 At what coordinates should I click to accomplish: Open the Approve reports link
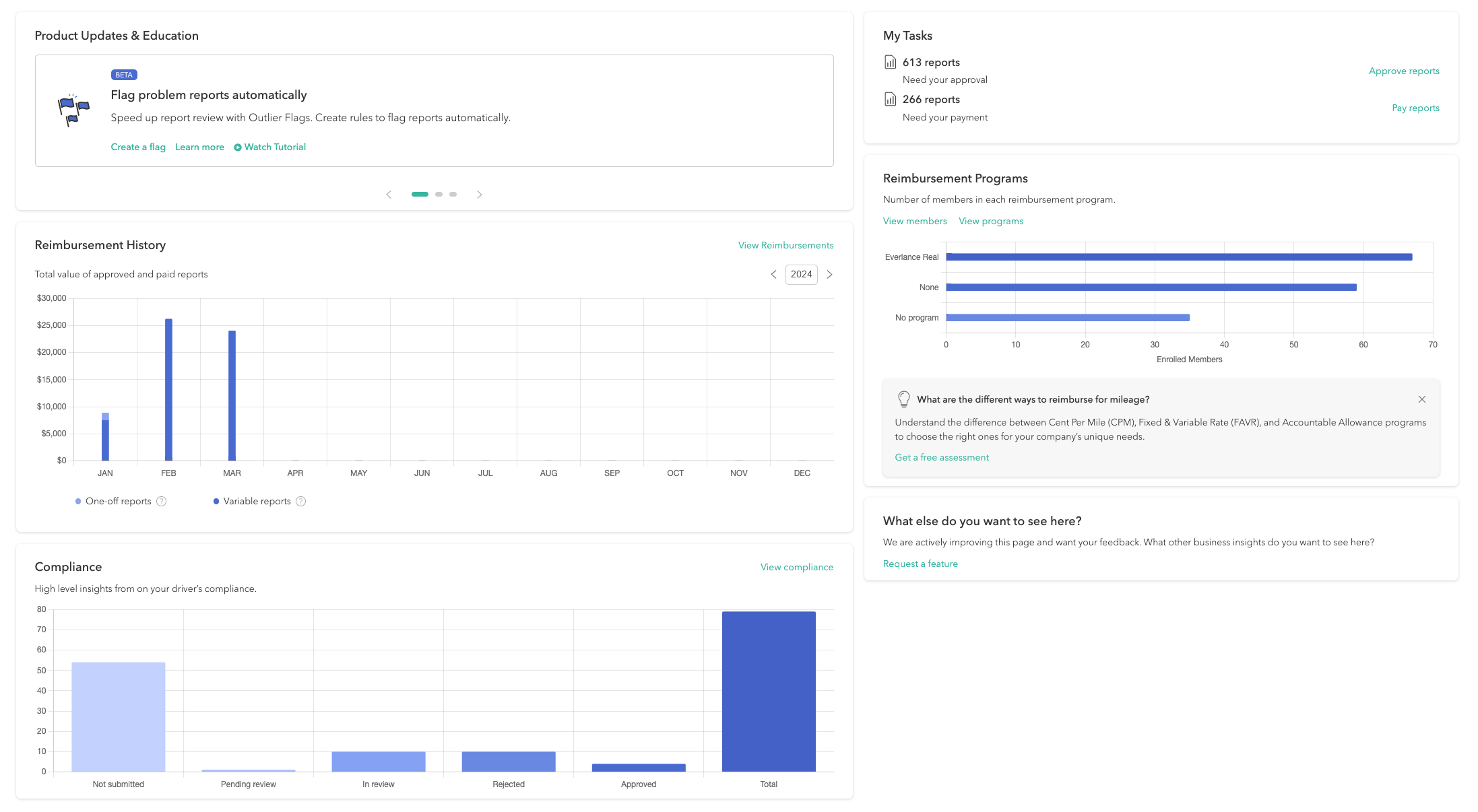[x=1403, y=71]
